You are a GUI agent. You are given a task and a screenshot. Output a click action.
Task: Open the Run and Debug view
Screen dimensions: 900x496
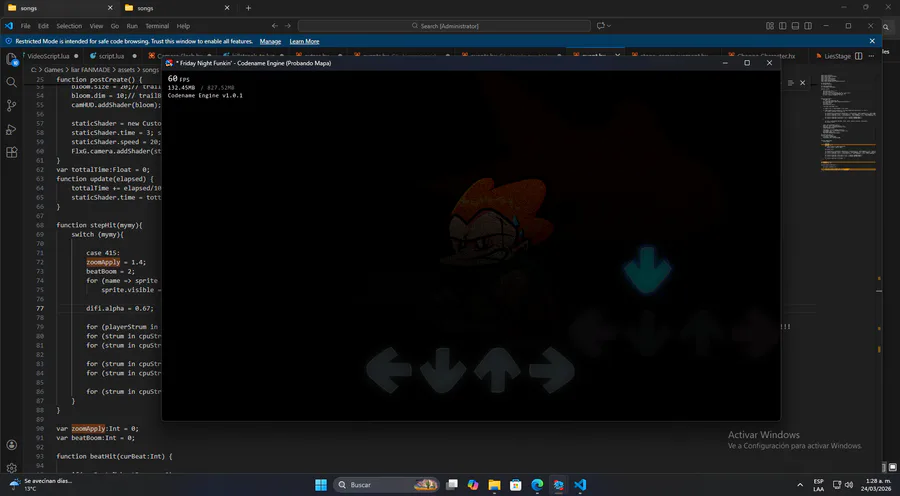point(11,129)
